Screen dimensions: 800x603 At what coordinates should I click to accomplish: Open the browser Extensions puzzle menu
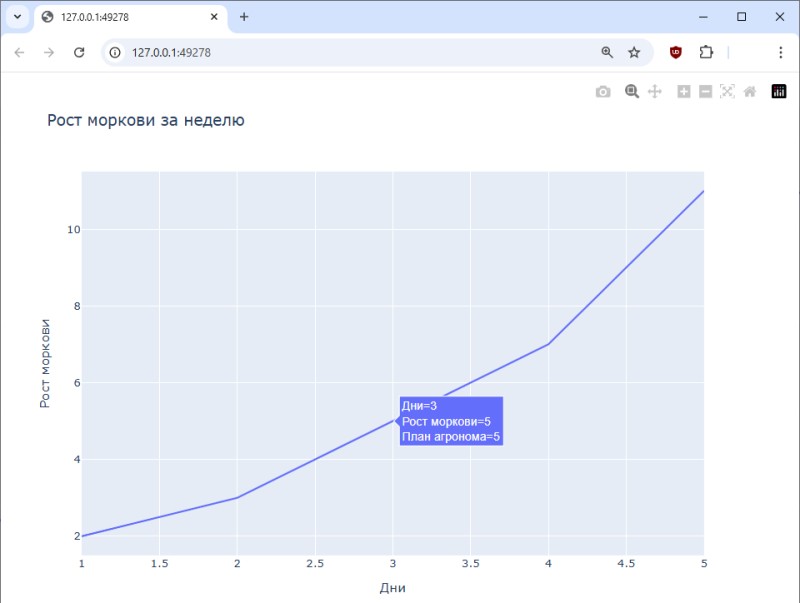coord(706,52)
